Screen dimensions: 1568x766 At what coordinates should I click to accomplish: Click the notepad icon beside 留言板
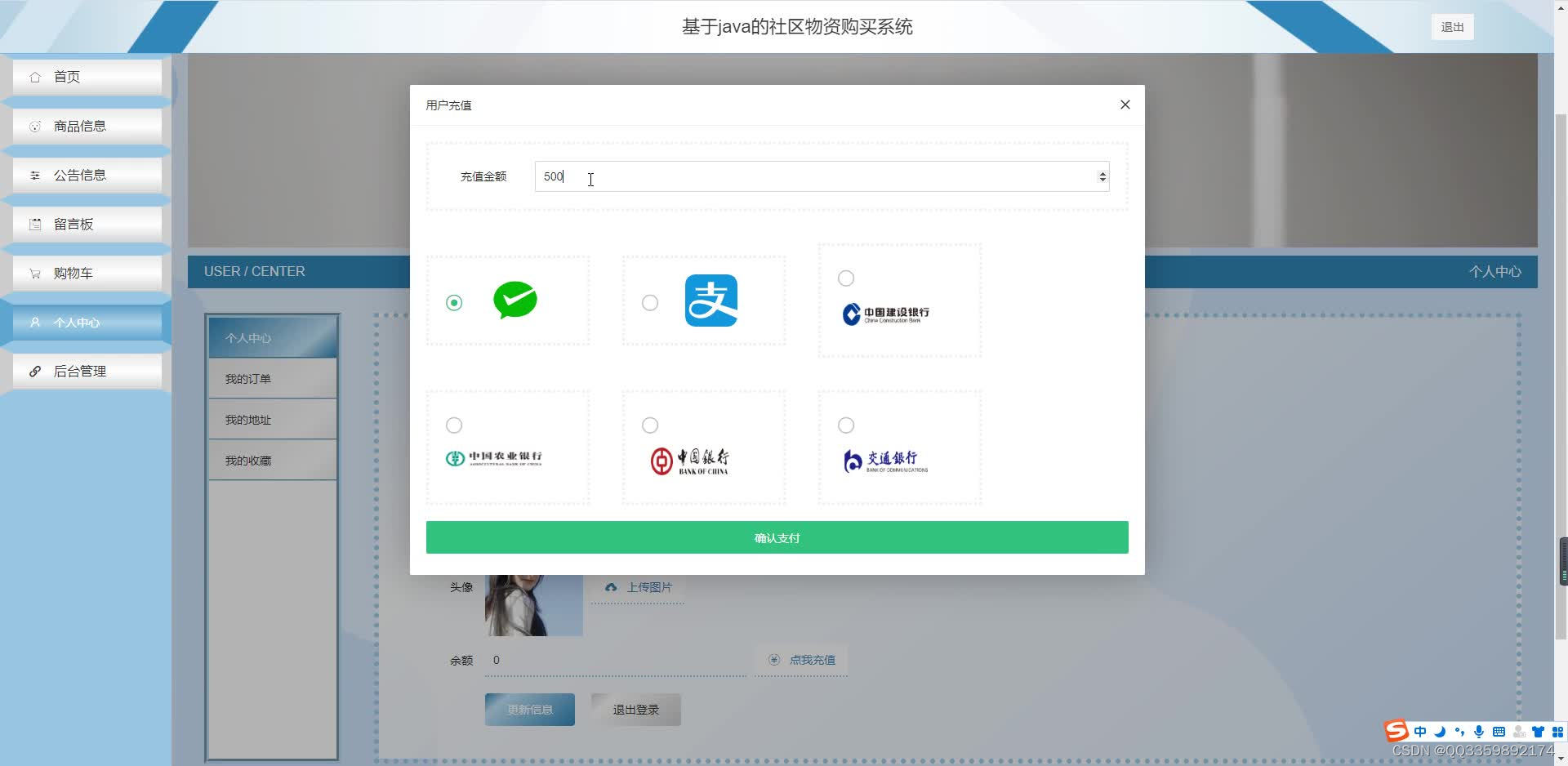pyautogui.click(x=35, y=224)
